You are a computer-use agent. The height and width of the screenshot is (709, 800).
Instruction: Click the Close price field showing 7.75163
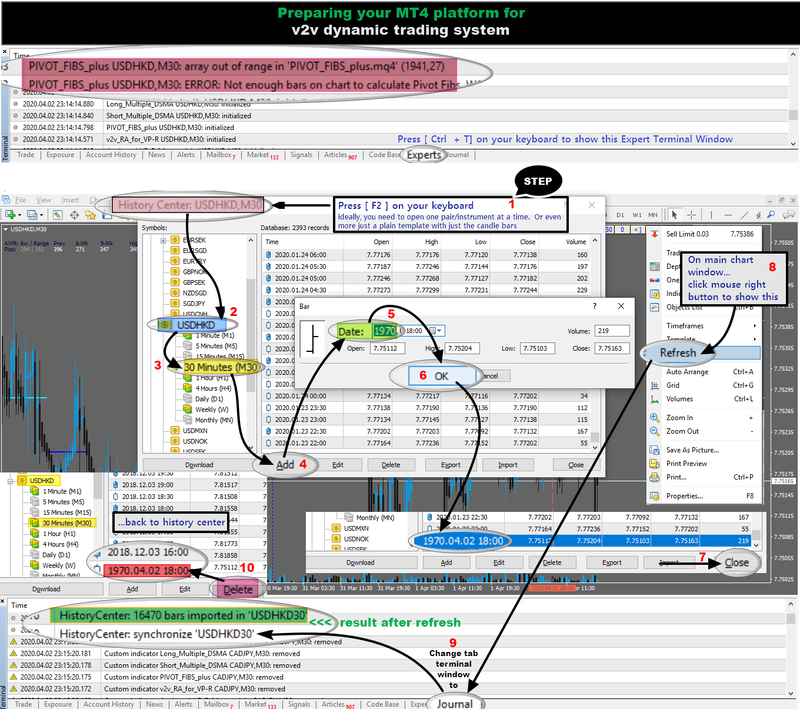click(x=611, y=348)
